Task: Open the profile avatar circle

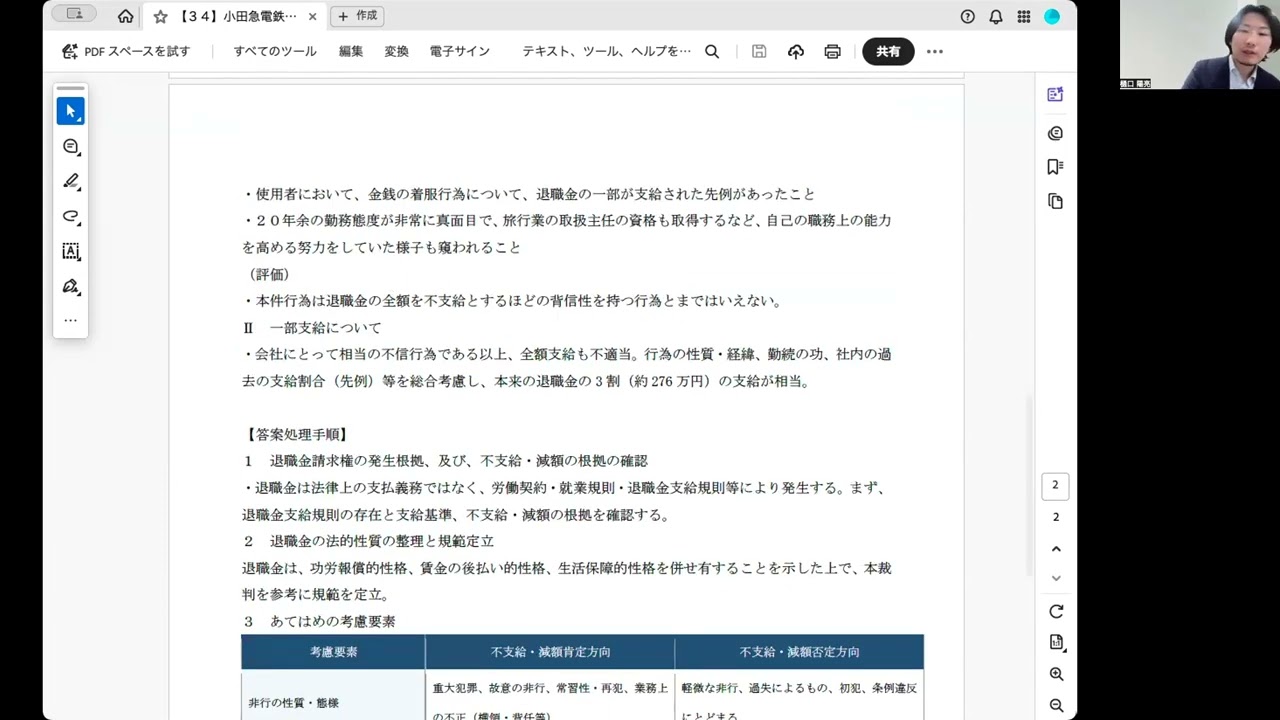Action: (x=1052, y=16)
